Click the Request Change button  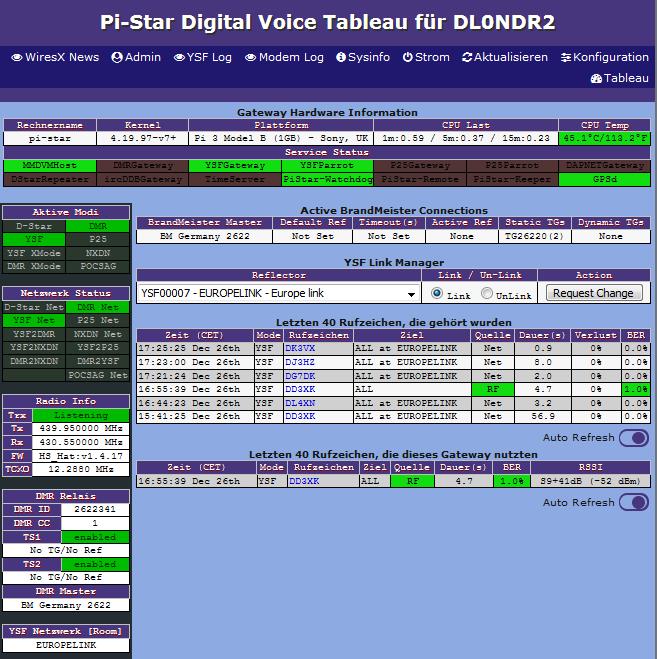[593, 293]
